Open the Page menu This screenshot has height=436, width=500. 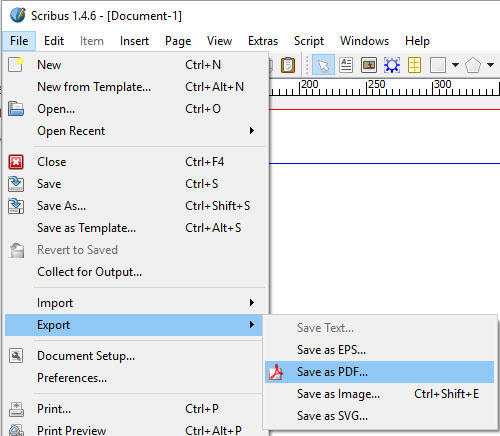178,41
